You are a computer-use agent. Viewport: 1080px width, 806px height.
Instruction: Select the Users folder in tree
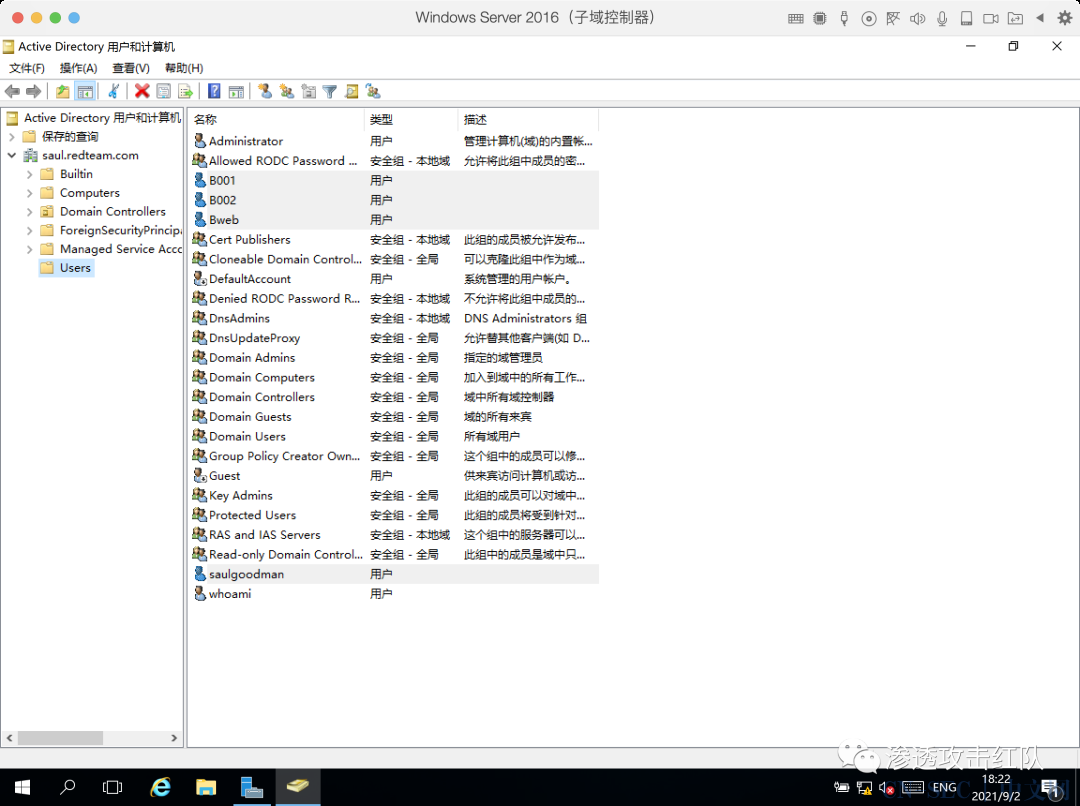click(66, 268)
